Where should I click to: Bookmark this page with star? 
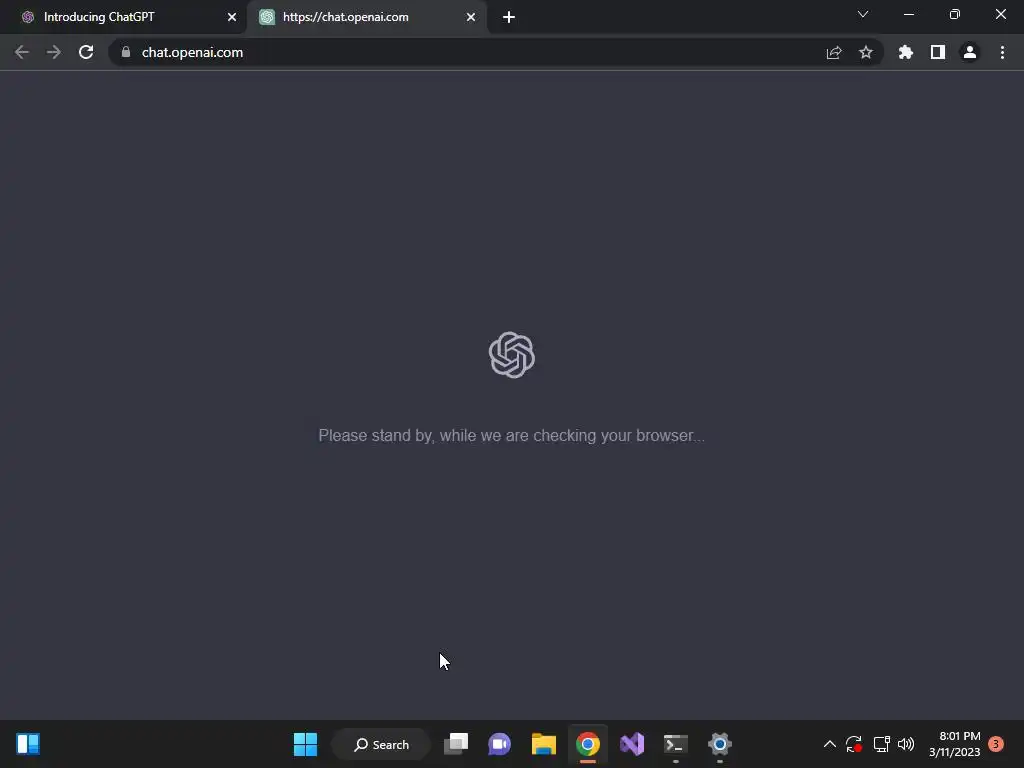click(866, 52)
